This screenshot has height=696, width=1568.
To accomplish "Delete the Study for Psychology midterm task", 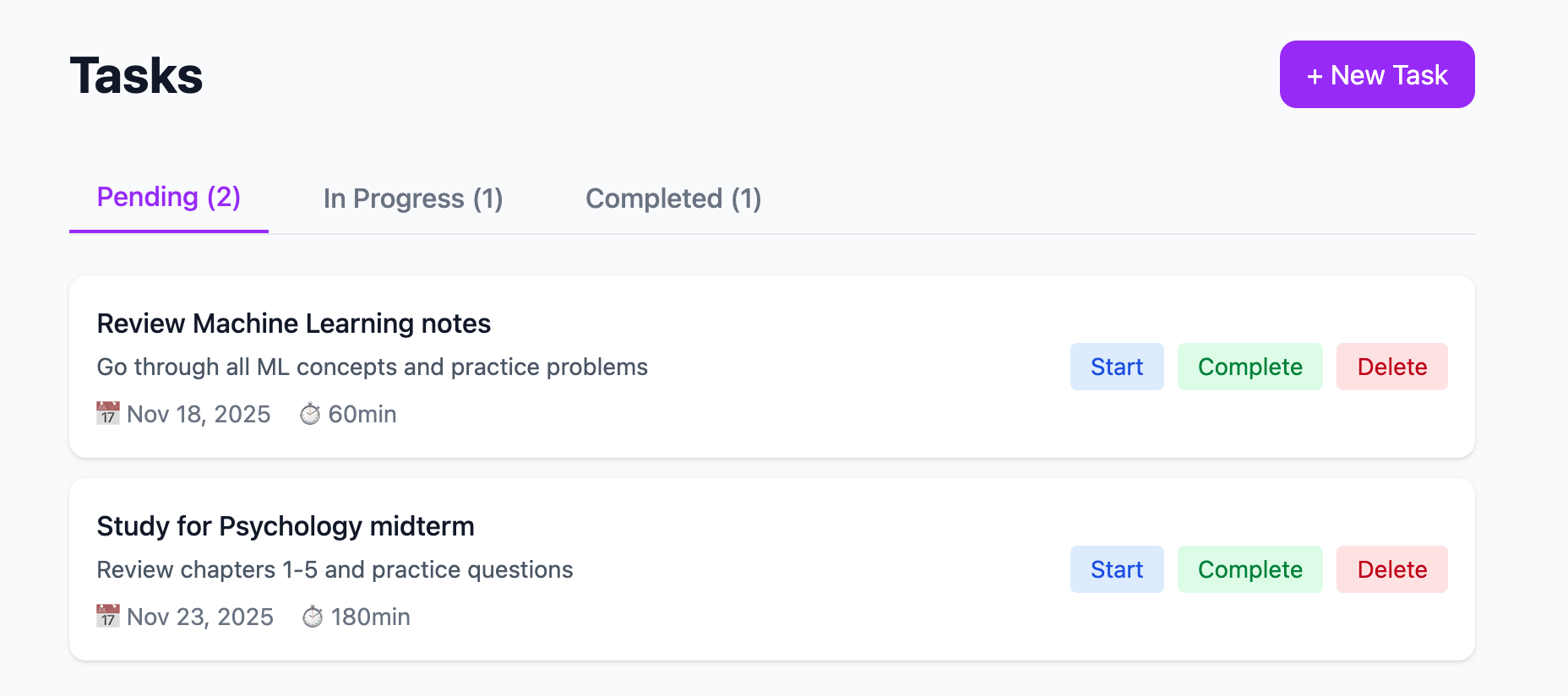I will 1391,569.
